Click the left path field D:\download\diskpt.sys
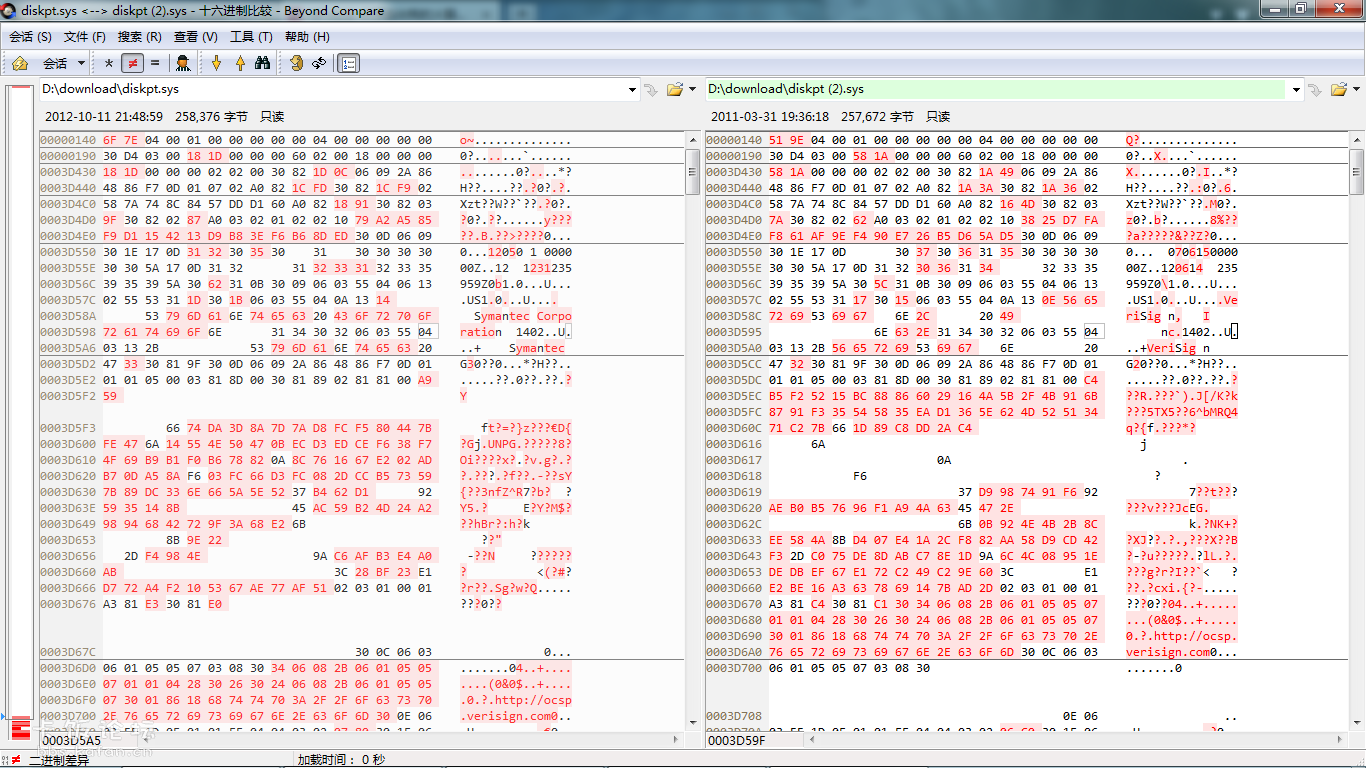 [x=332, y=89]
